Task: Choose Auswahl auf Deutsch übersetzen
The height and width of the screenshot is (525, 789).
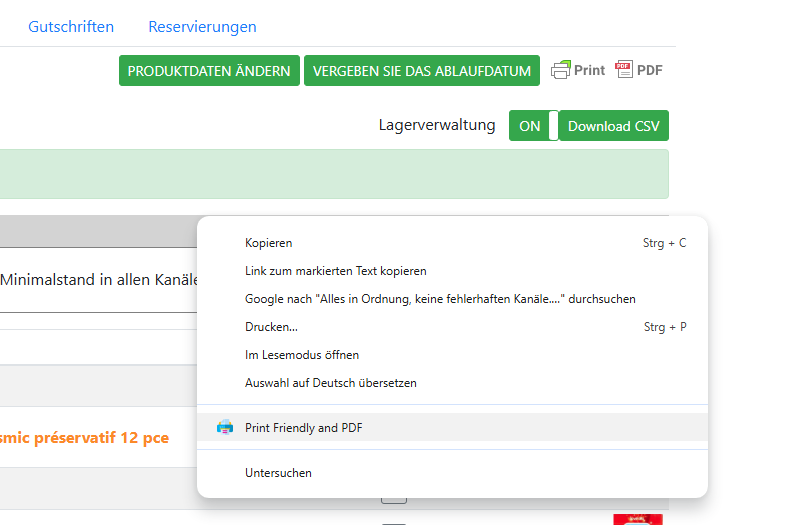Action: (x=452, y=383)
